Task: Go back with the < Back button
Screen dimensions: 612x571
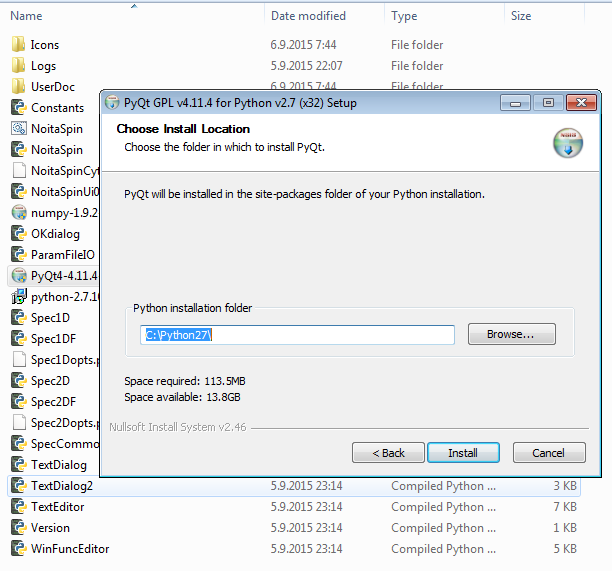Action: 388,453
